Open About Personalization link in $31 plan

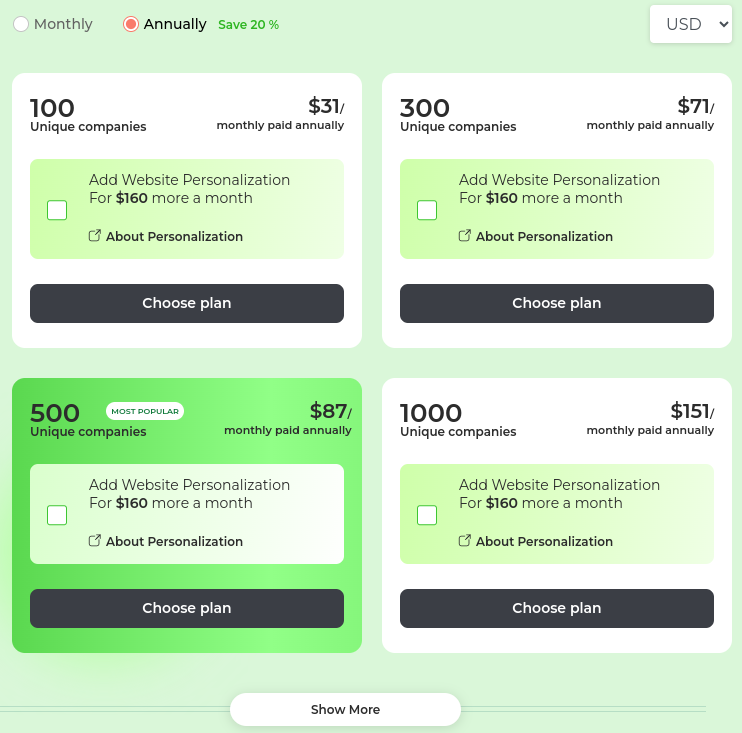174,236
